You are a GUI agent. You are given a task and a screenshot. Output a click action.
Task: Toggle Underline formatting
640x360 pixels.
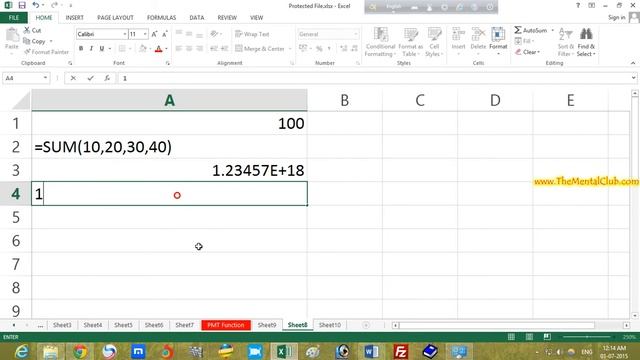(102, 49)
